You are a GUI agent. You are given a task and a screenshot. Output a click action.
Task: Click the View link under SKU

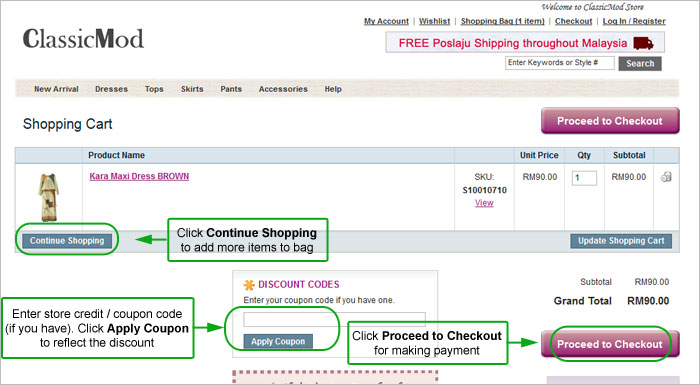pos(484,203)
